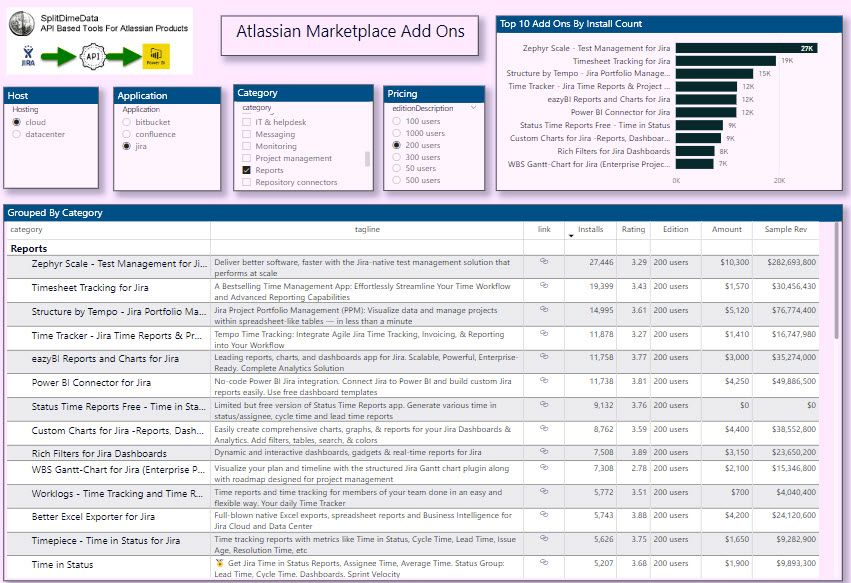851x583 pixels.
Task: Click the SplitDimeData coin logo
Action: (22, 23)
